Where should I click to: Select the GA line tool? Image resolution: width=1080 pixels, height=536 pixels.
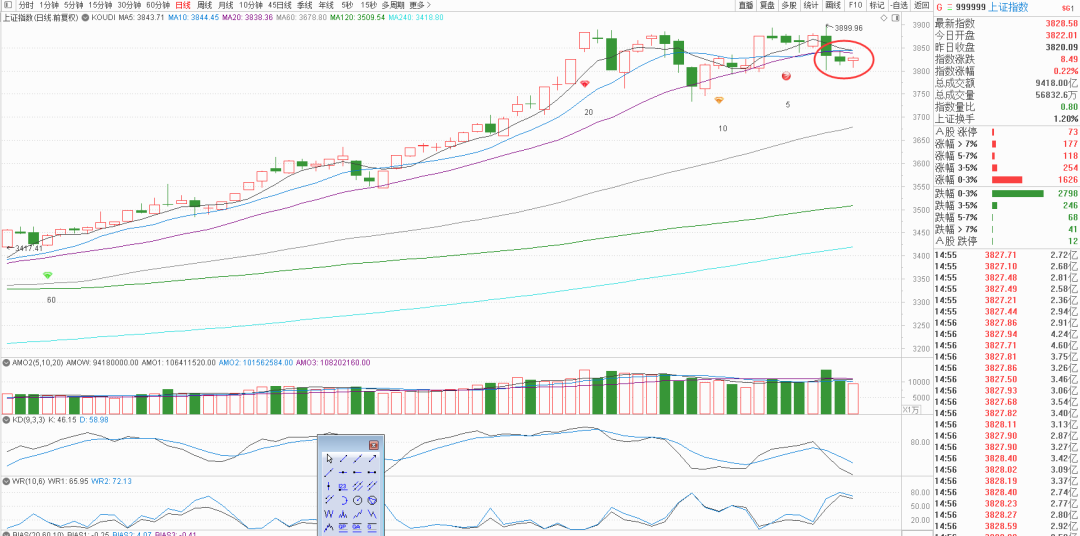[357, 527]
